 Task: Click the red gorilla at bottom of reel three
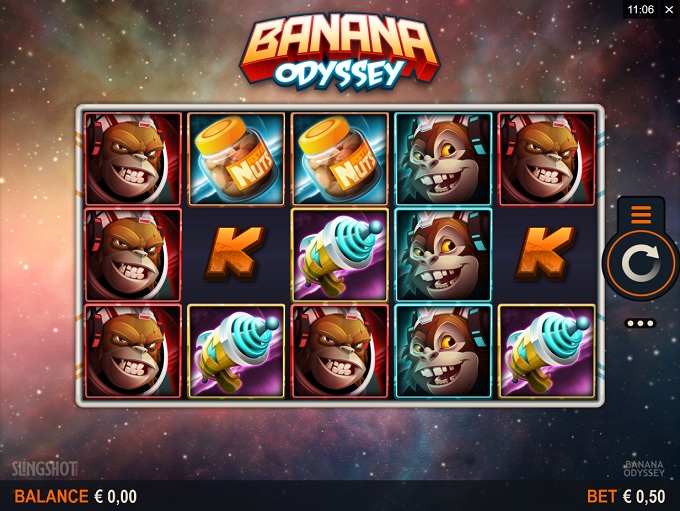click(x=340, y=351)
